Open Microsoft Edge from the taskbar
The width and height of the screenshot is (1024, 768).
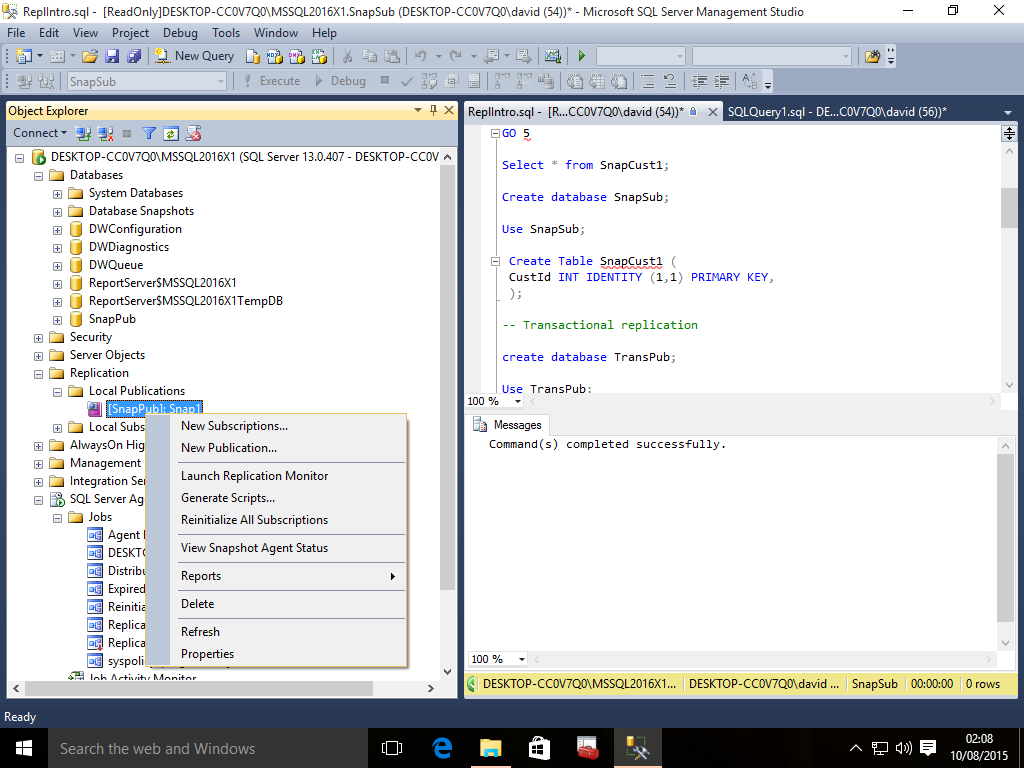point(442,748)
